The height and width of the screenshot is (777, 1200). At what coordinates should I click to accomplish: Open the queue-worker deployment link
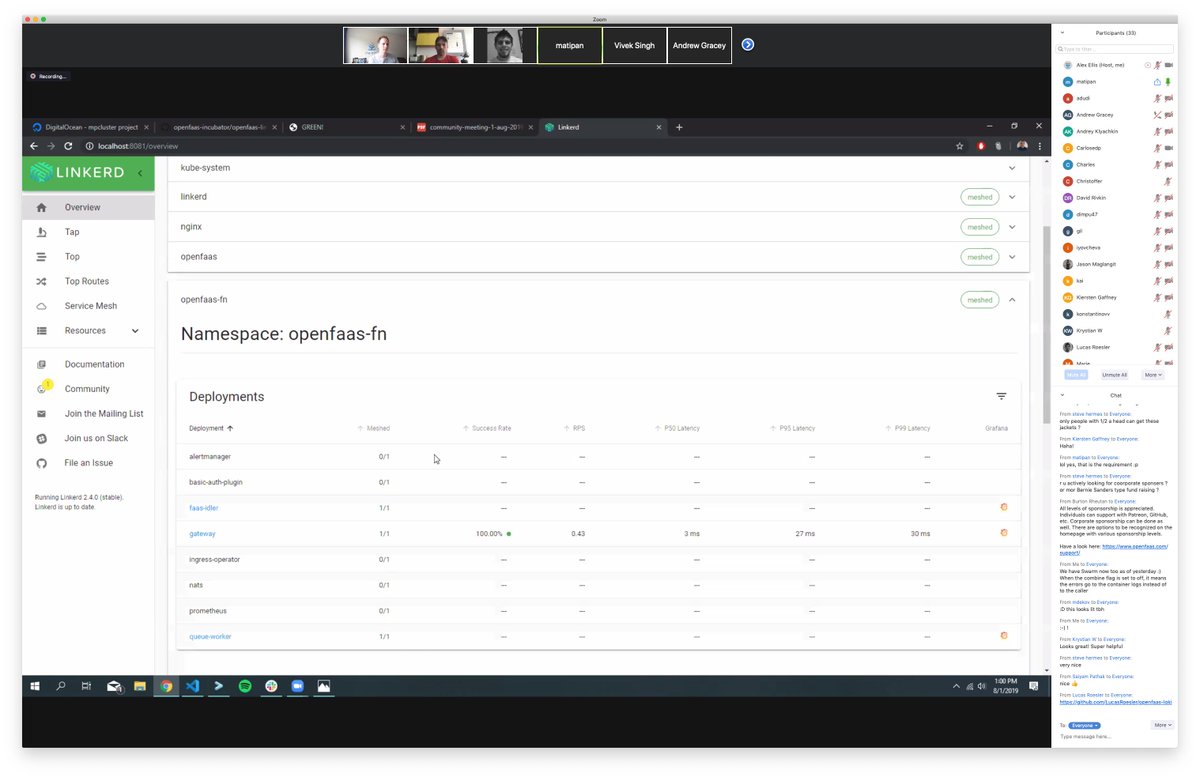pyautogui.click(x=210, y=636)
